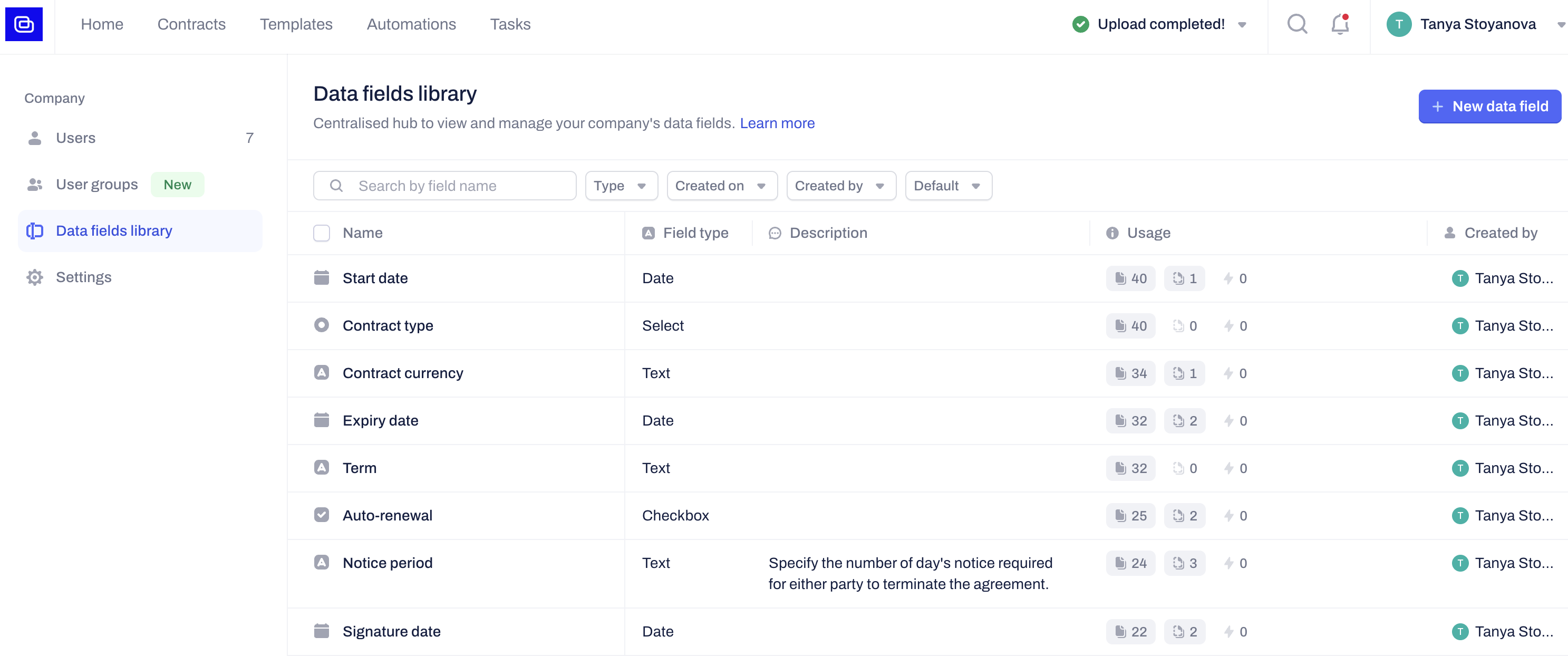Click the New data field button
1568x656 pixels.
click(1489, 107)
